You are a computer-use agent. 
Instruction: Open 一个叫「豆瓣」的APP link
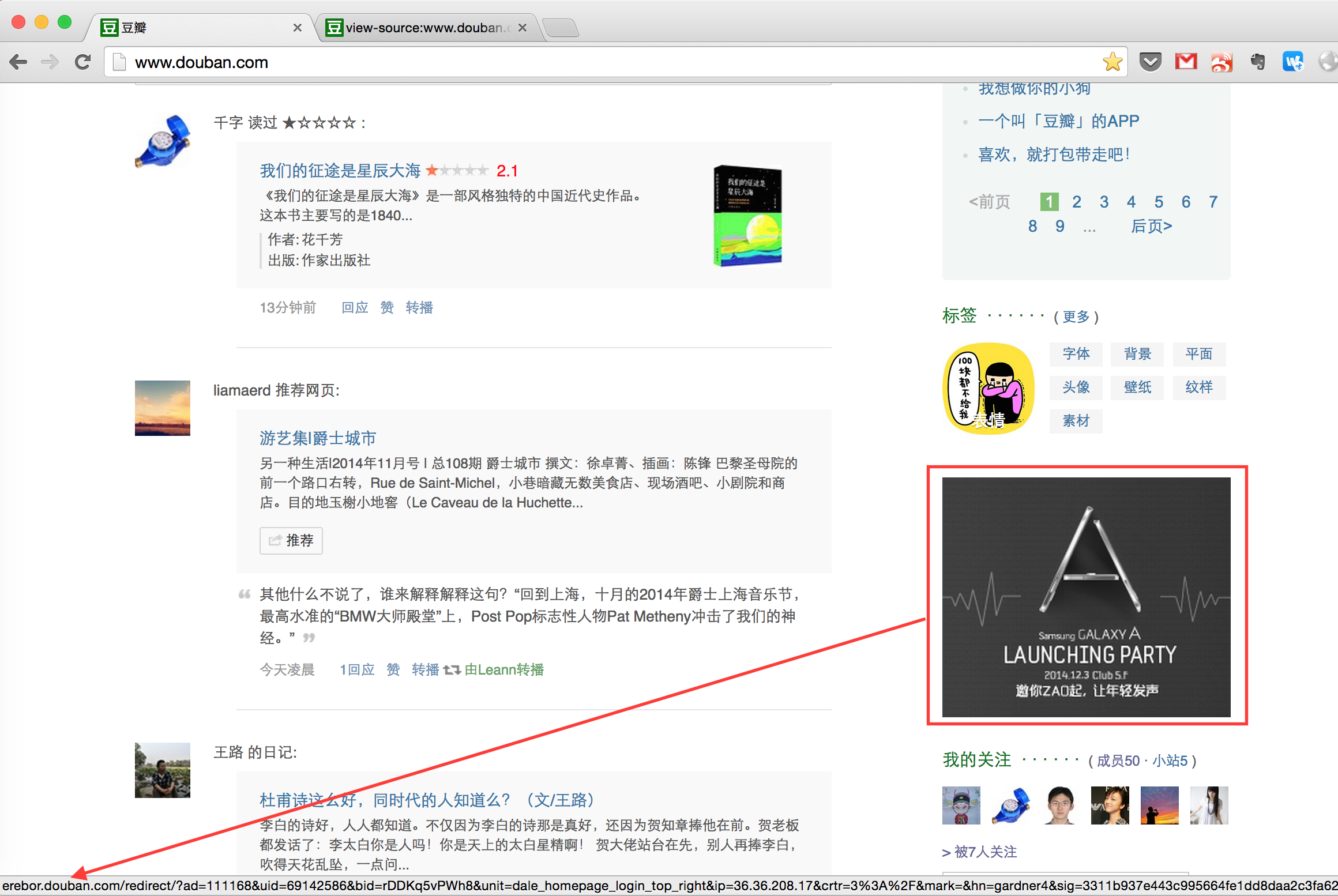click(1059, 121)
